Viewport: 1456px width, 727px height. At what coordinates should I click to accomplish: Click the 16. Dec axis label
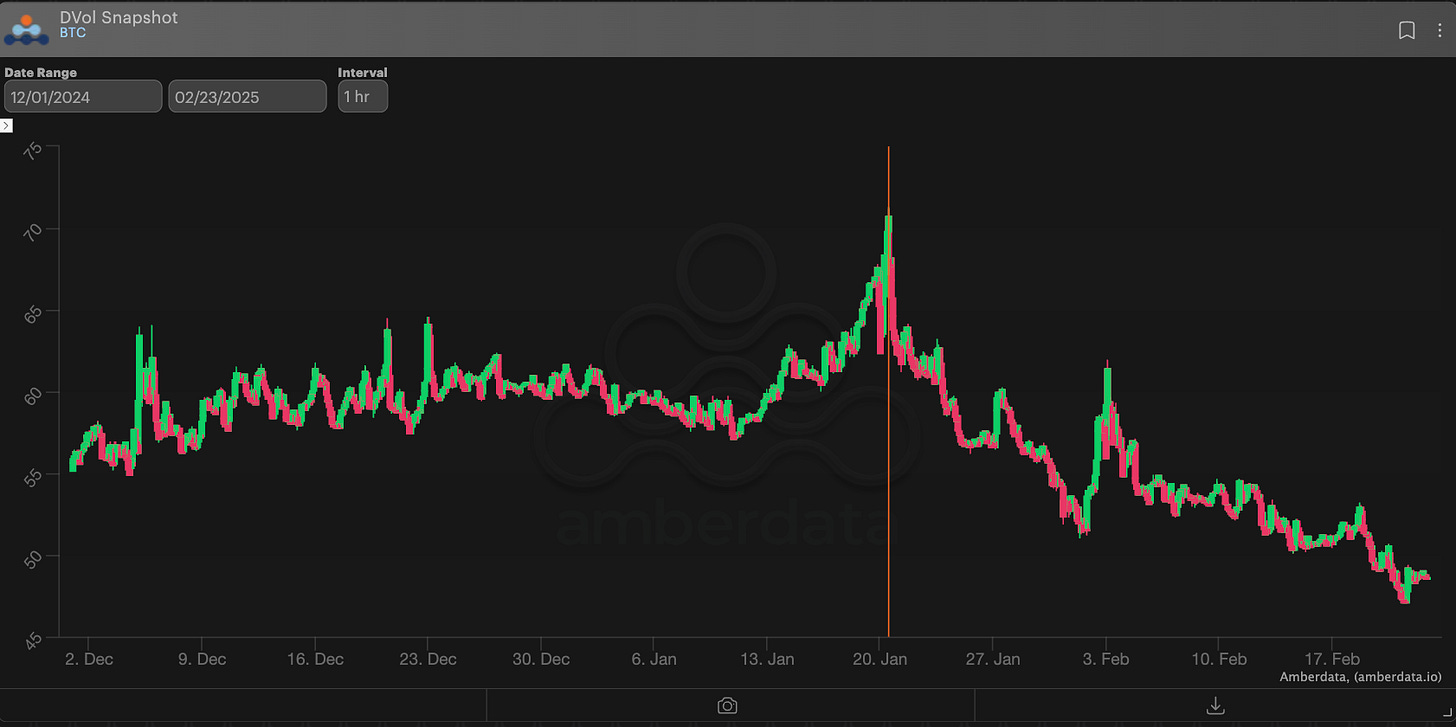pos(315,659)
